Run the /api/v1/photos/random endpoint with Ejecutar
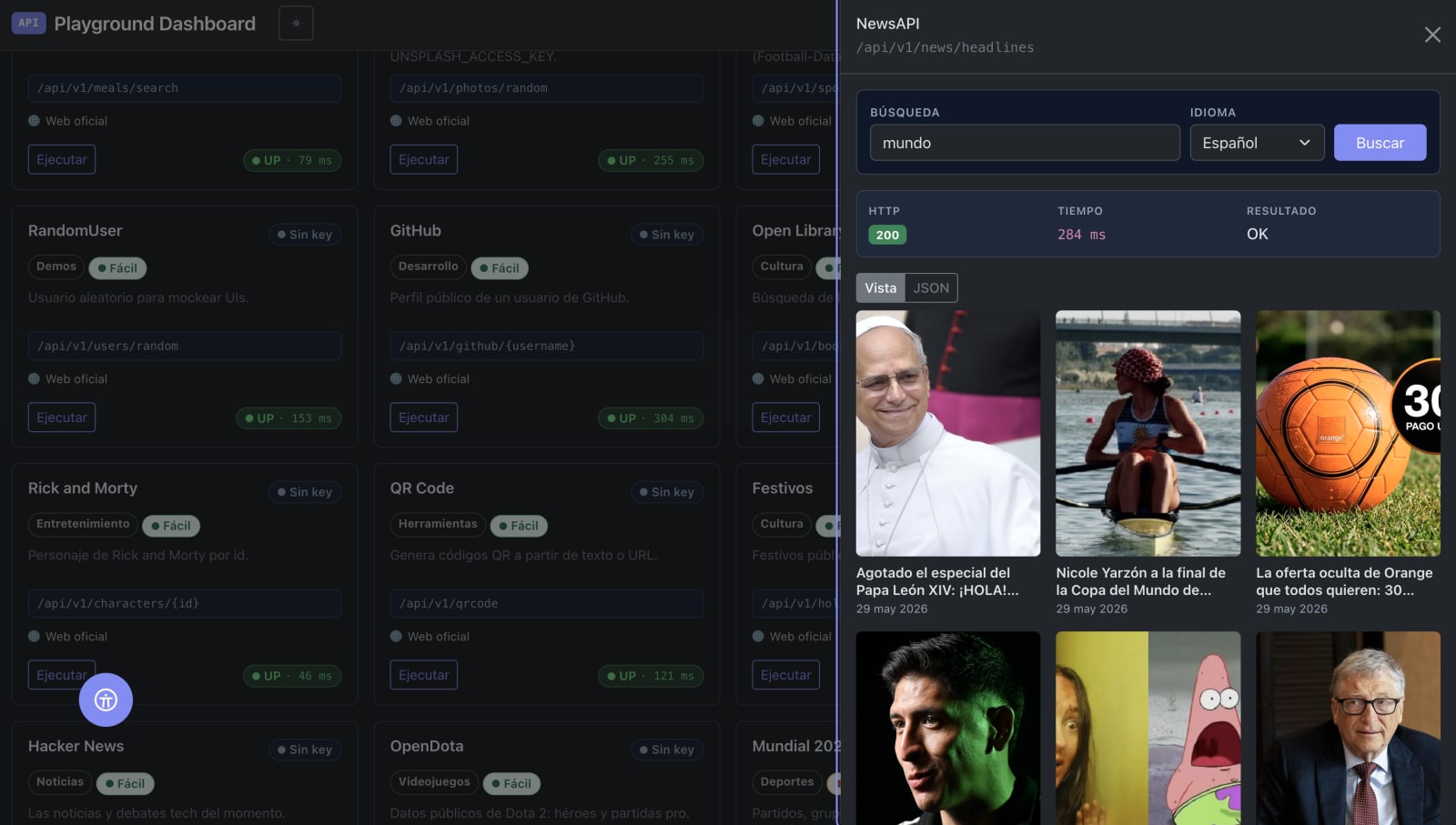Viewport: 1456px width, 825px height. [424, 159]
